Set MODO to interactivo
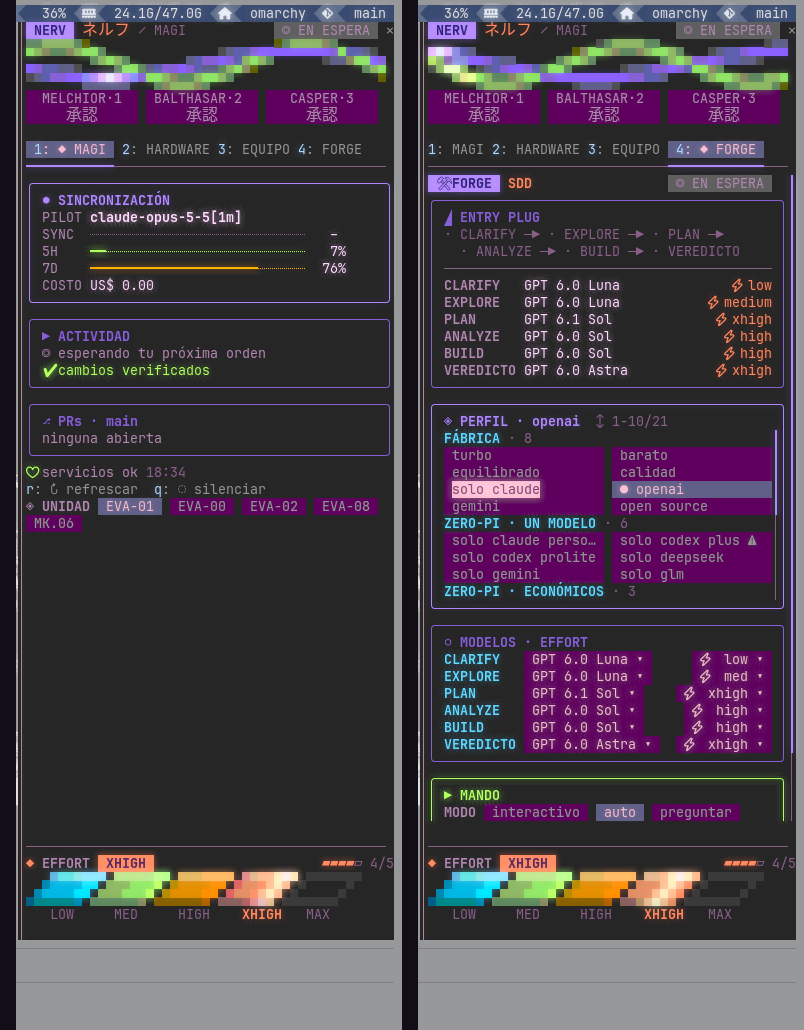The height and width of the screenshot is (1030, 804). pos(536,813)
